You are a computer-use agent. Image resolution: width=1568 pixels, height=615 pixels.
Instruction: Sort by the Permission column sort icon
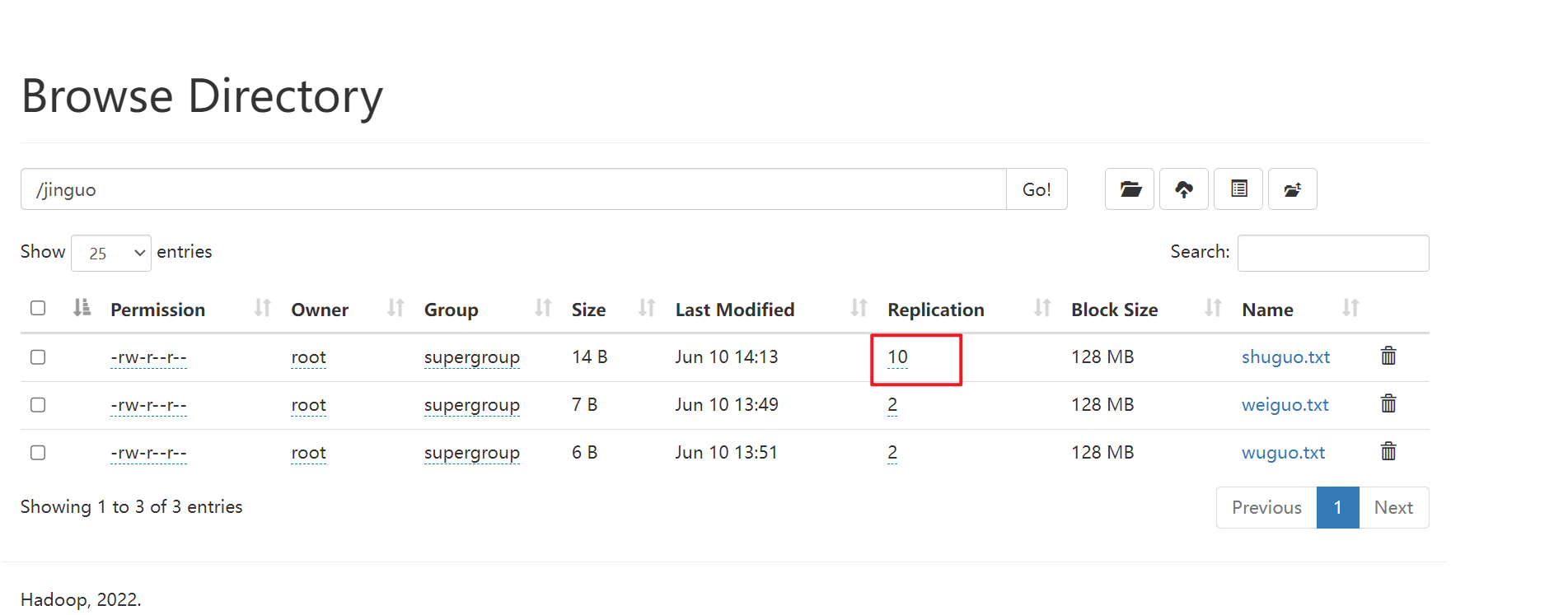[263, 308]
